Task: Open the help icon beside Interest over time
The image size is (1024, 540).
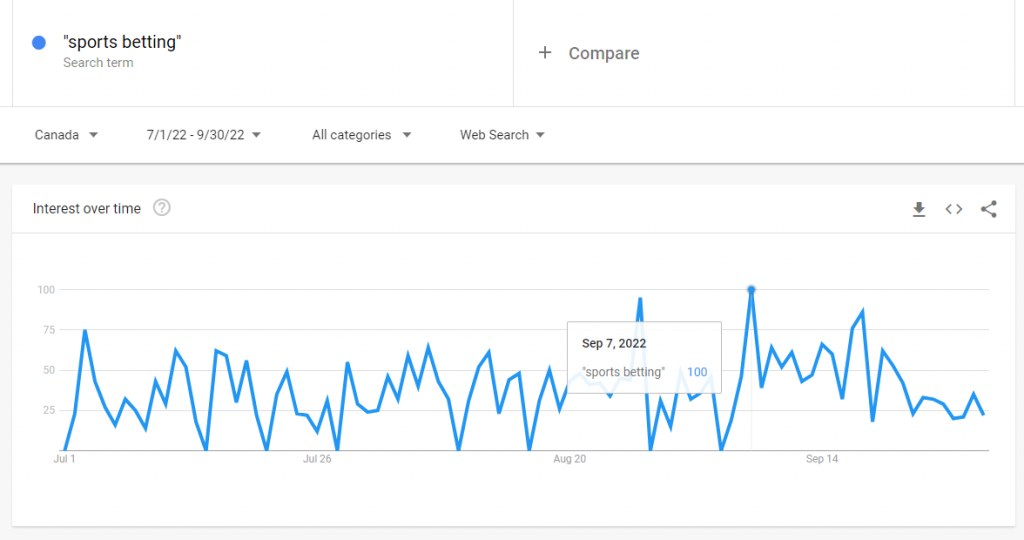Action: (161, 208)
